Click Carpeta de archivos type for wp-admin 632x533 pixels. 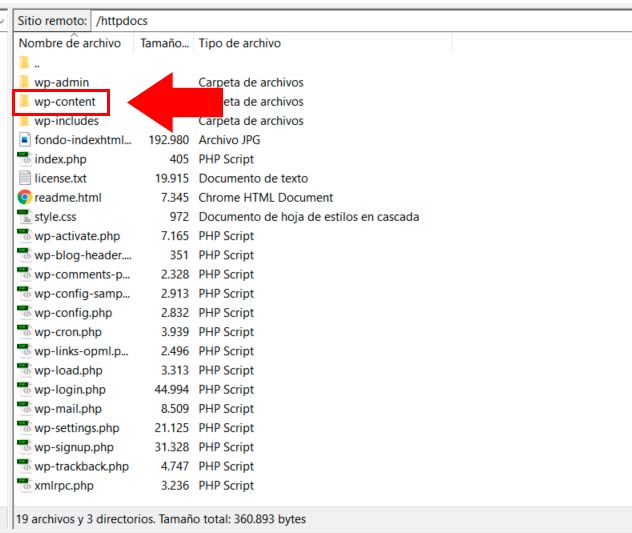tap(251, 82)
